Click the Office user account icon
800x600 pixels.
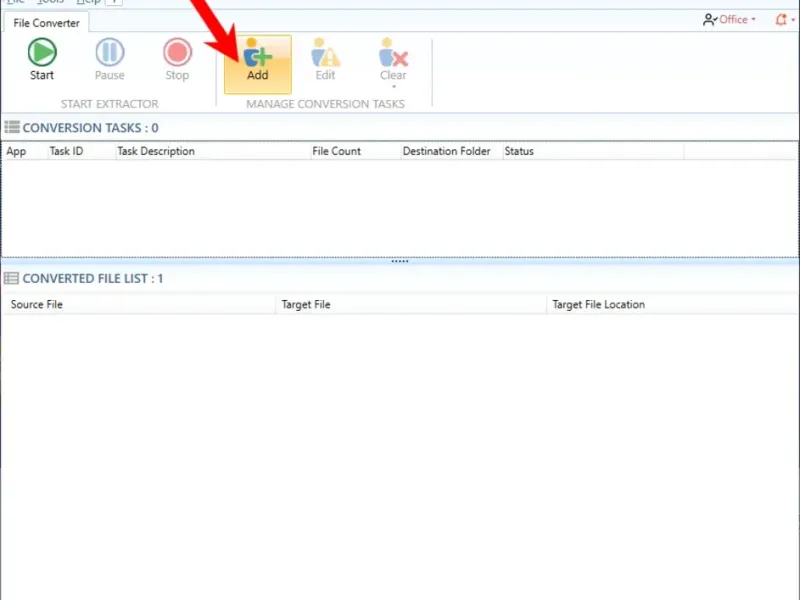coord(710,19)
